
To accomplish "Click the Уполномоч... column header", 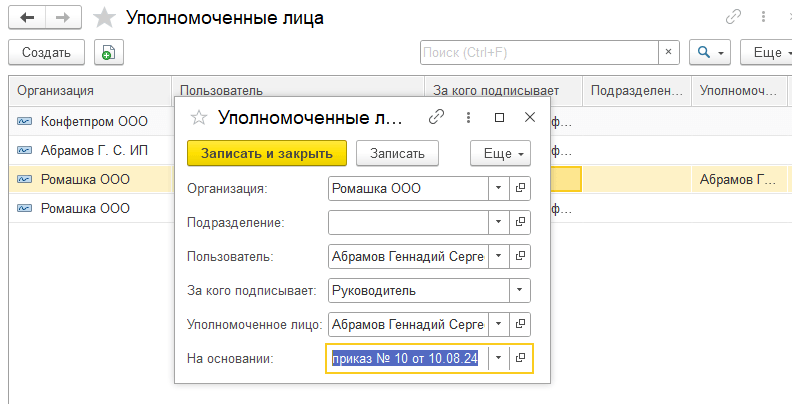I will point(738,91).
